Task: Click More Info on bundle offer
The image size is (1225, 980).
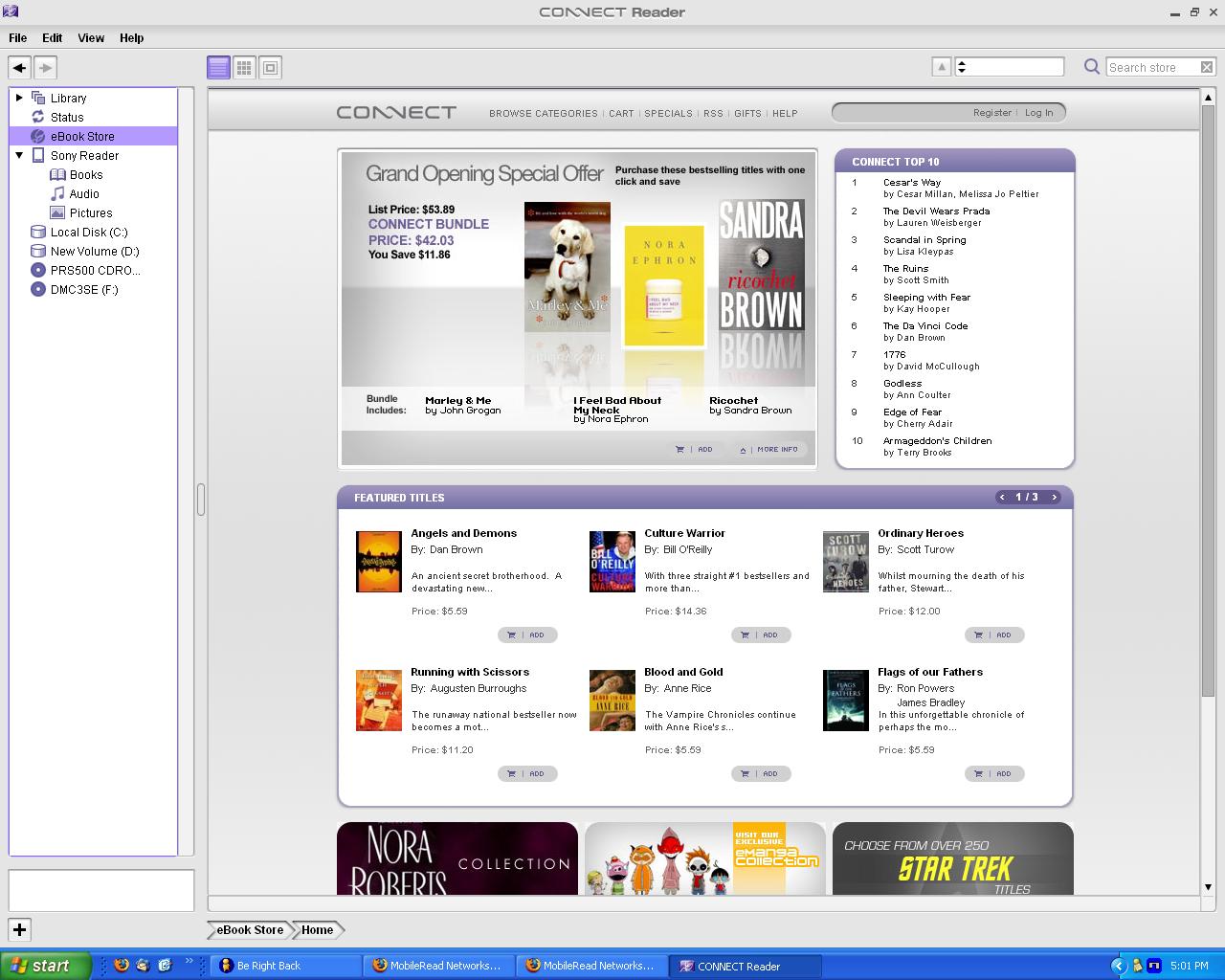Action: pyautogui.click(x=769, y=449)
